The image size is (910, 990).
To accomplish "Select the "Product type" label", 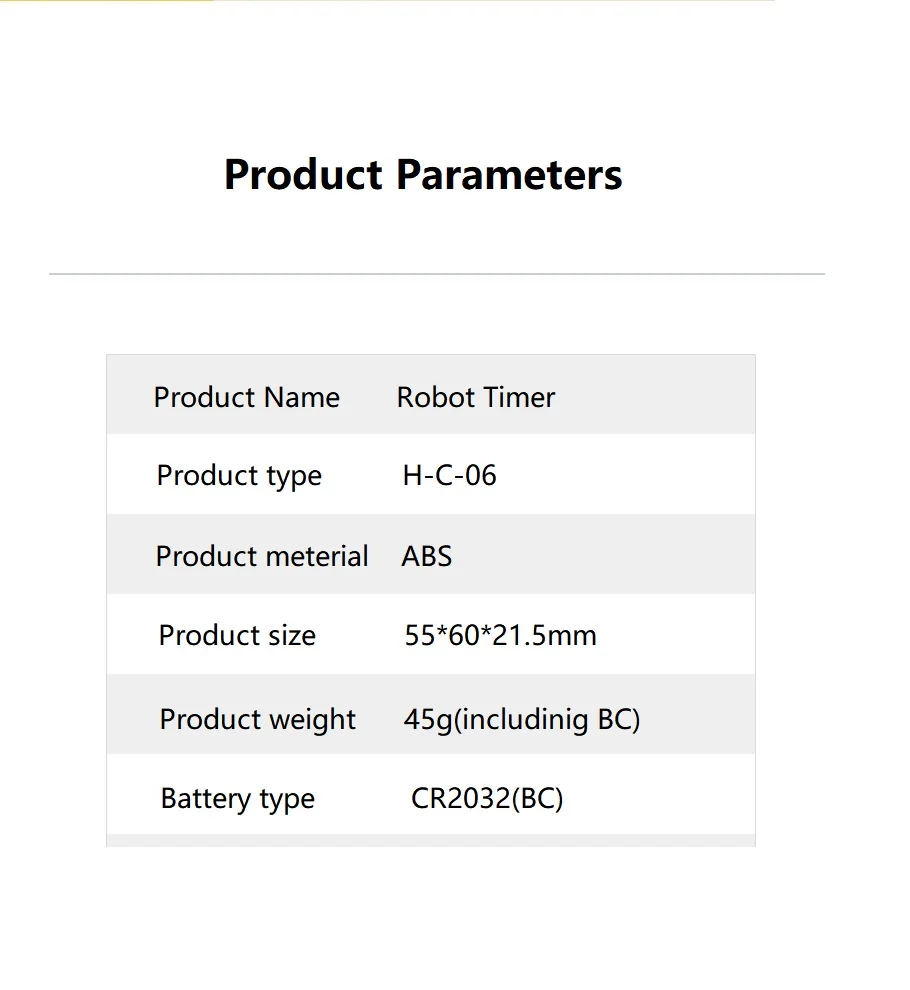I will pyautogui.click(x=239, y=476).
